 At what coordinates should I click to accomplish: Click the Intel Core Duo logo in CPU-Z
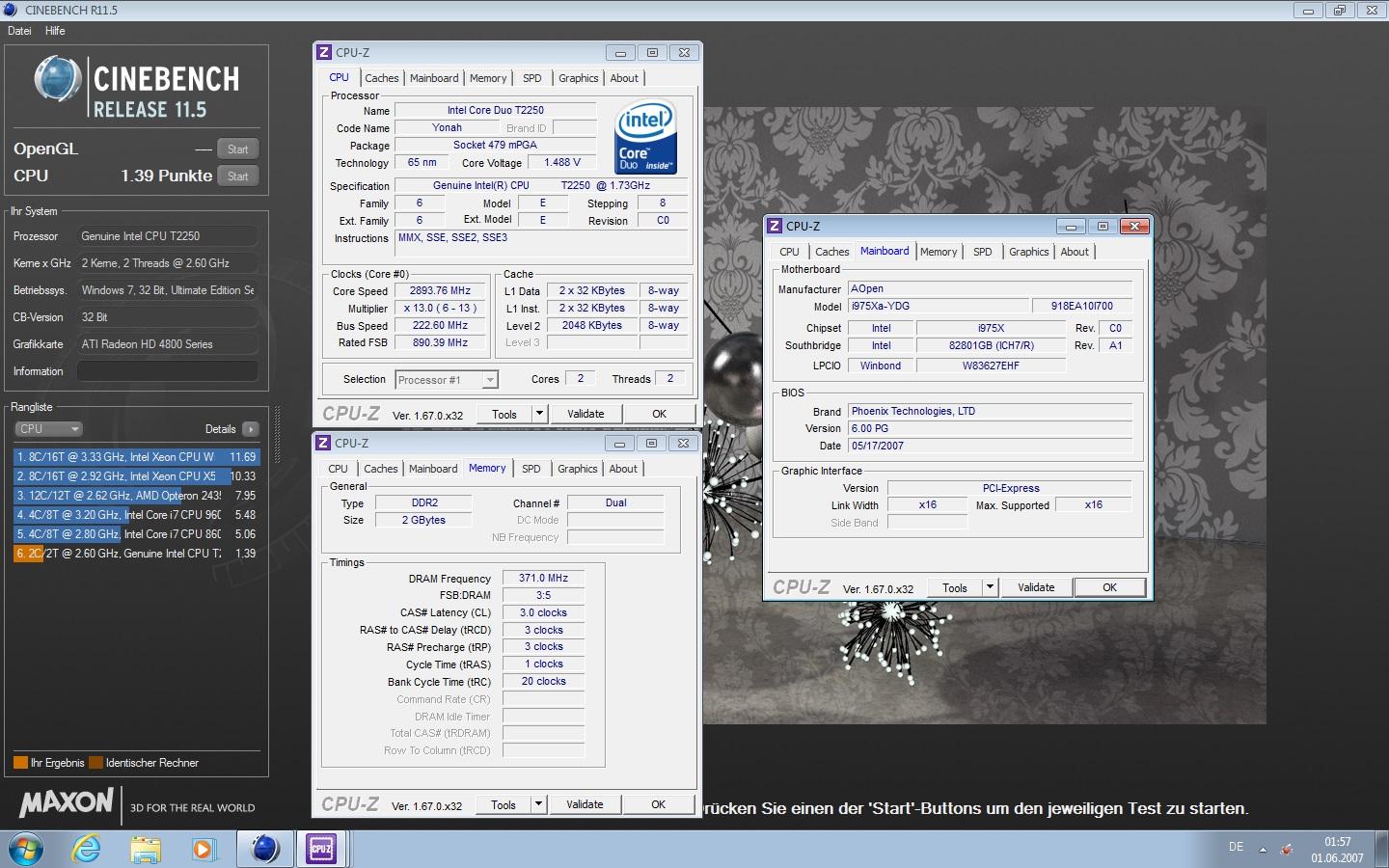[x=645, y=137]
